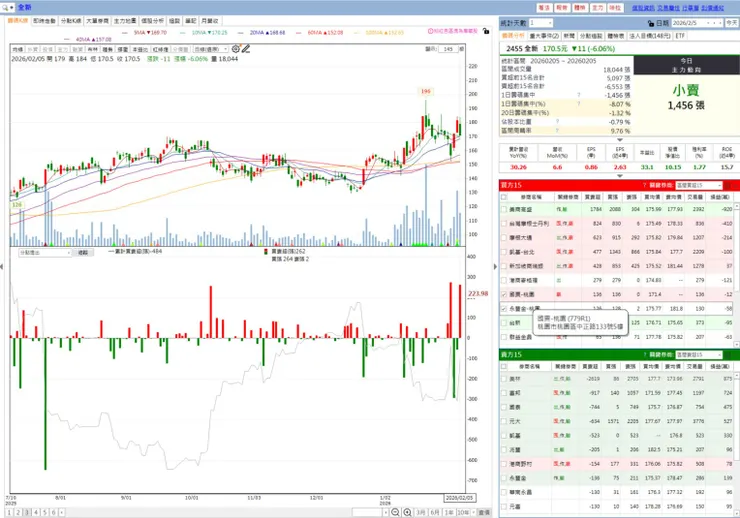Open the ETF tab in the right panel
This screenshot has height=518, width=740.
pos(680,36)
